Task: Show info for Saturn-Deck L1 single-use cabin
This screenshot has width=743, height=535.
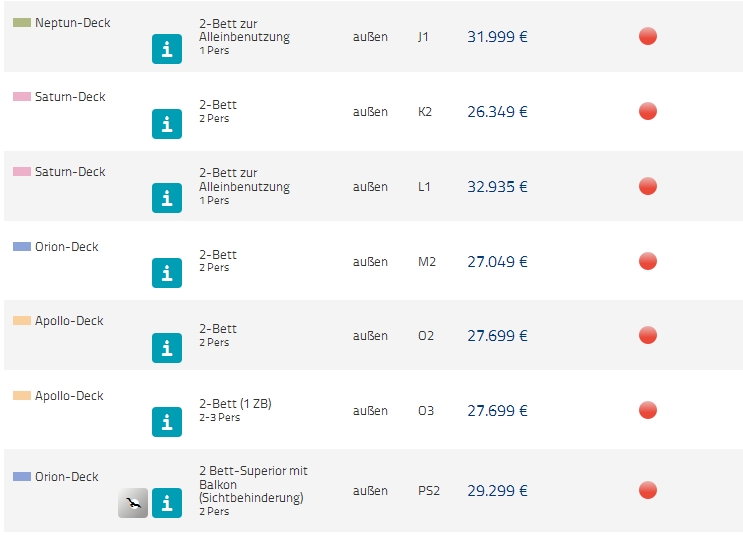Action: tap(167, 198)
